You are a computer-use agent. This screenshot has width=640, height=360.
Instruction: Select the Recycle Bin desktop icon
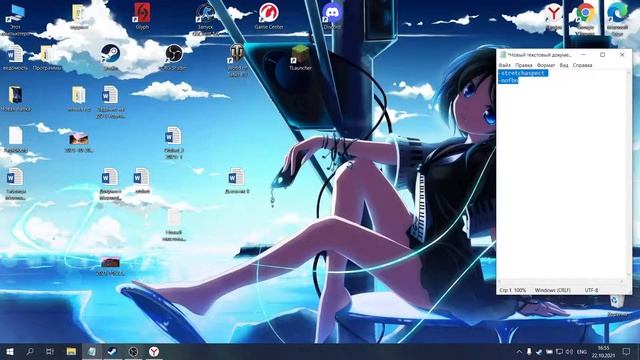[x=617, y=306]
